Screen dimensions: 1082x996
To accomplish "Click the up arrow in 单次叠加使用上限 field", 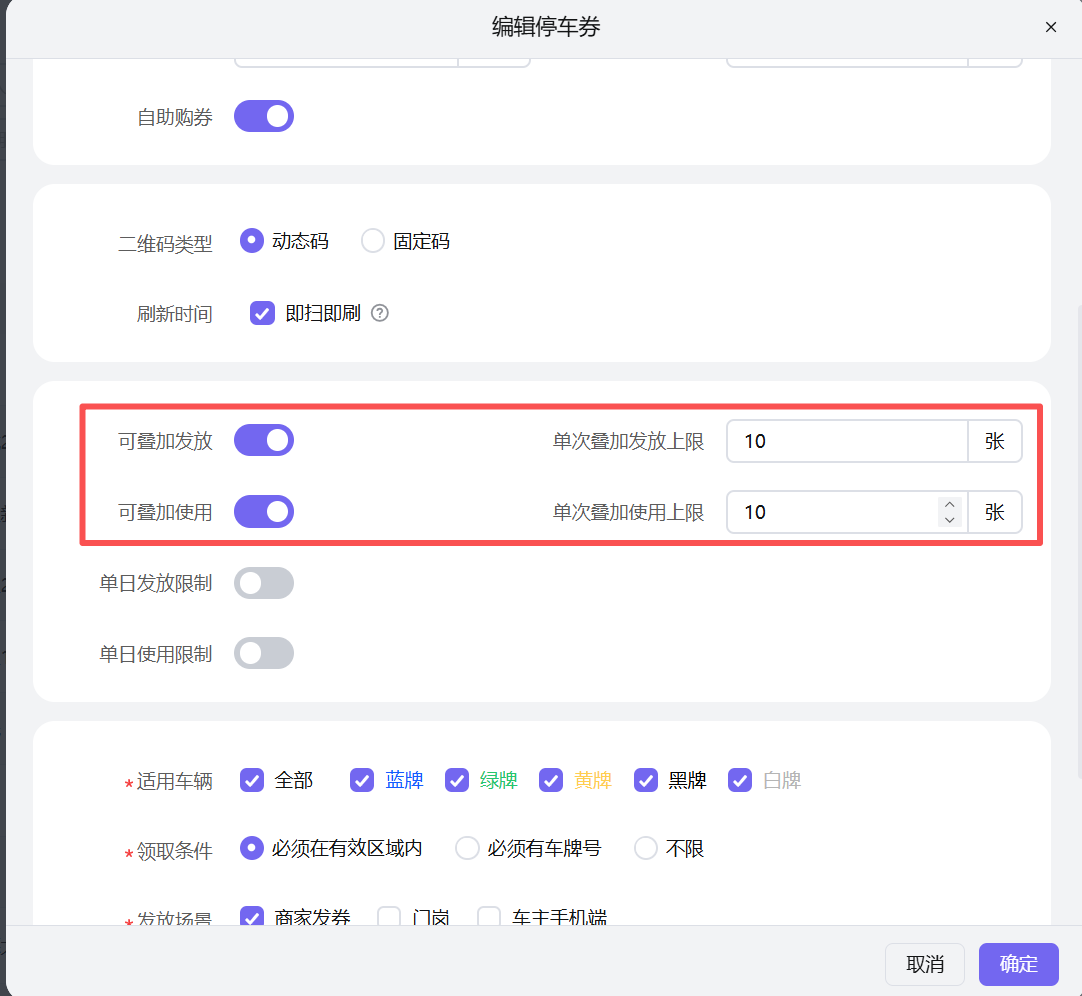I will pos(949,505).
